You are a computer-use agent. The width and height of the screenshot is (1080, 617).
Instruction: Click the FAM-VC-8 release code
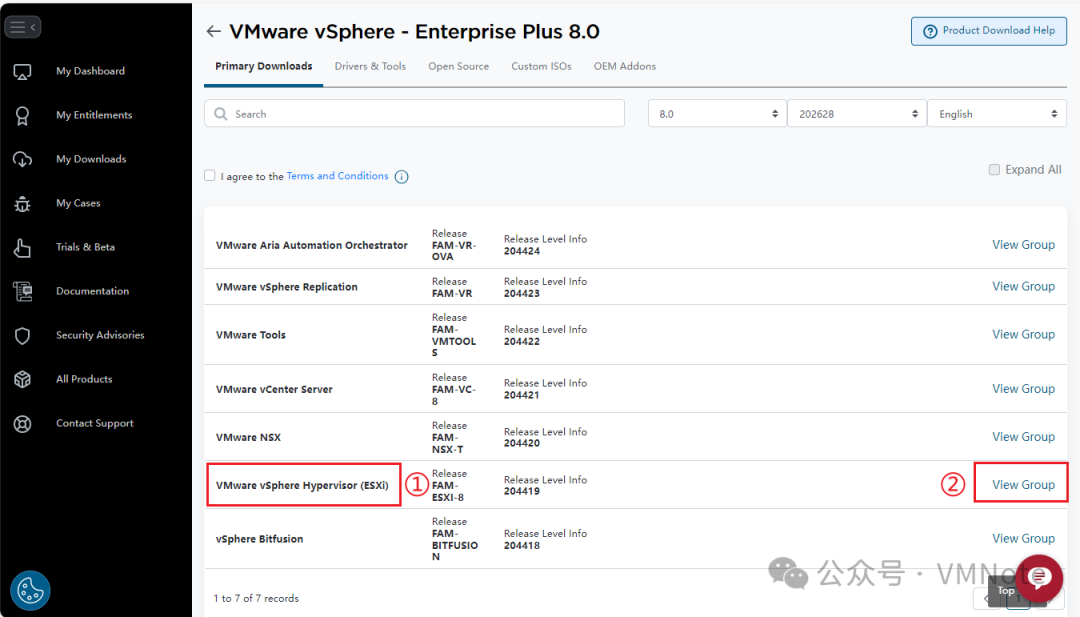tap(453, 395)
